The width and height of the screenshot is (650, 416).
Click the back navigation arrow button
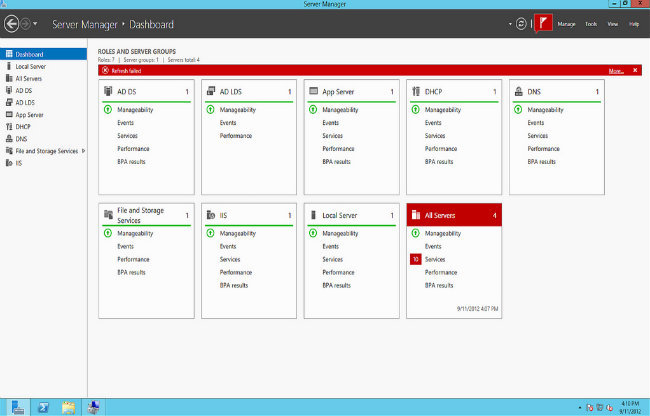(11, 23)
